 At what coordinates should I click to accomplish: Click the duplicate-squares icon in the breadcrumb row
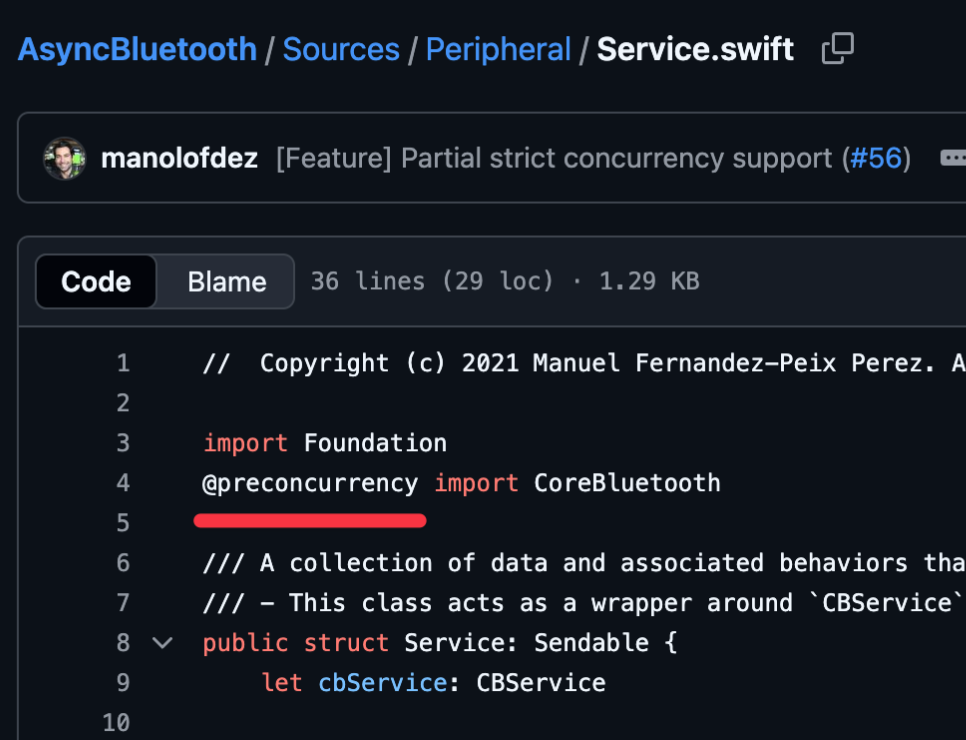837,48
